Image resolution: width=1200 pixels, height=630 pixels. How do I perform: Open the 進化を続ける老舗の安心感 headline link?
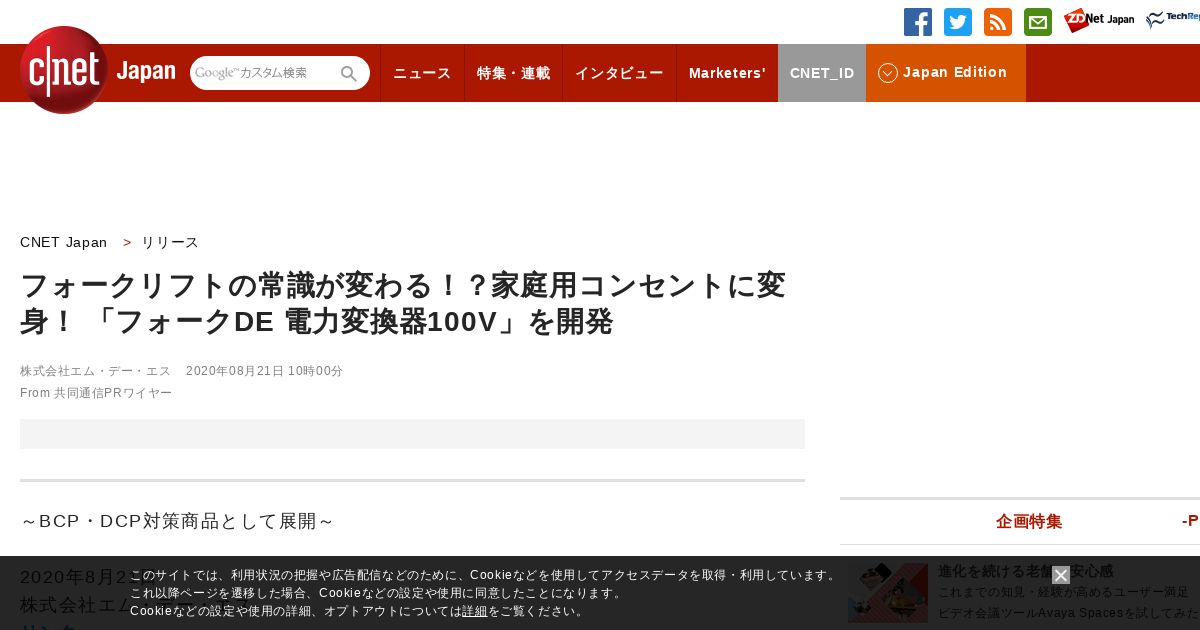[1025, 571]
